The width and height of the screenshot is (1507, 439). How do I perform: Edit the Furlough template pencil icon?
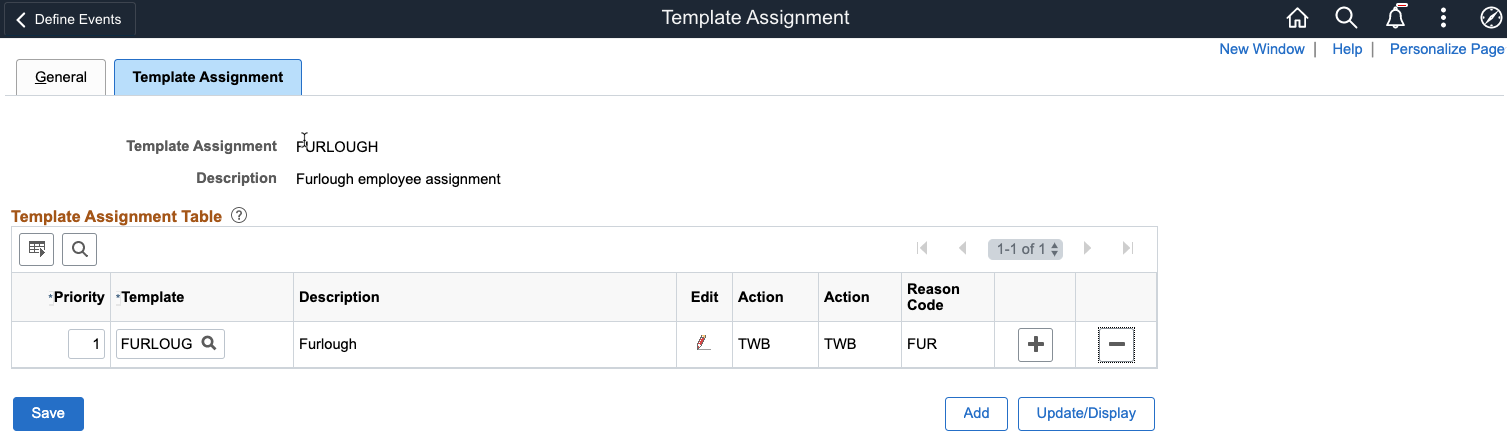[x=703, y=343]
